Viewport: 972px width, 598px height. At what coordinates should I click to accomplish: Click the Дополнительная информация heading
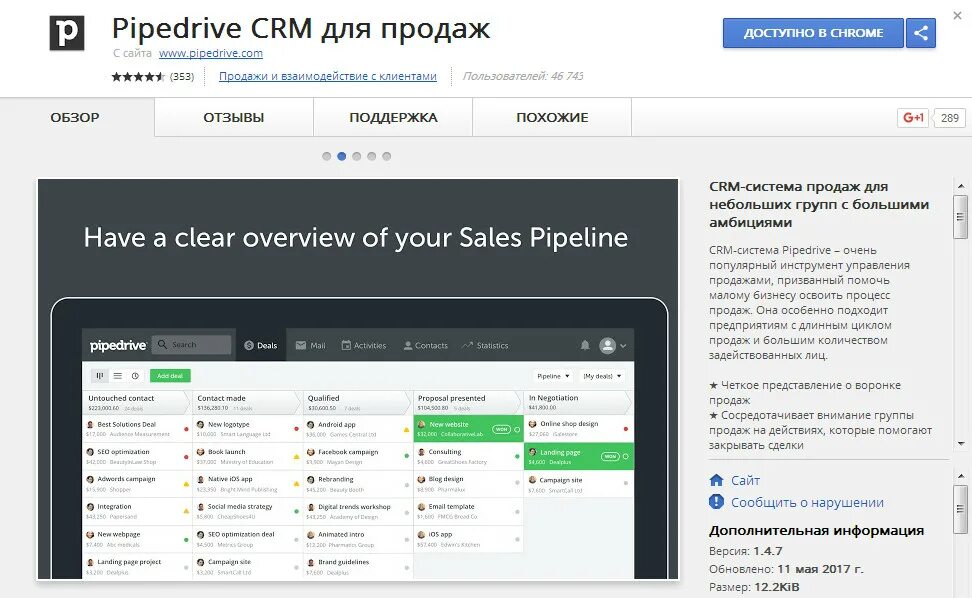[x=816, y=531]
